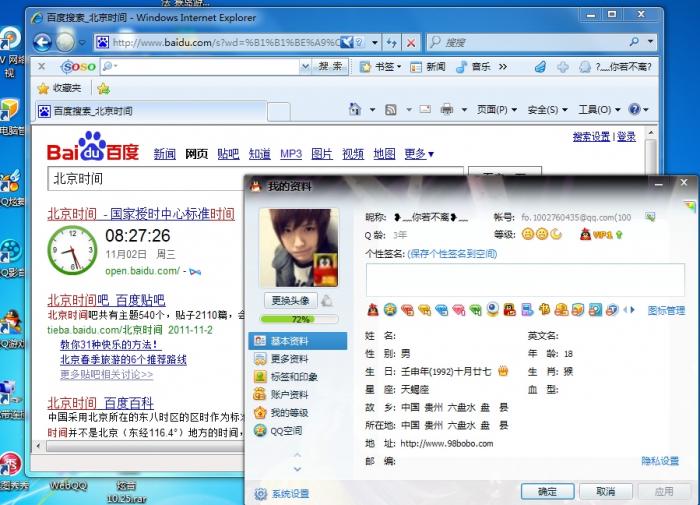
Task: Click 搜索设置 link on Baidu
Action: pos(591,136)
